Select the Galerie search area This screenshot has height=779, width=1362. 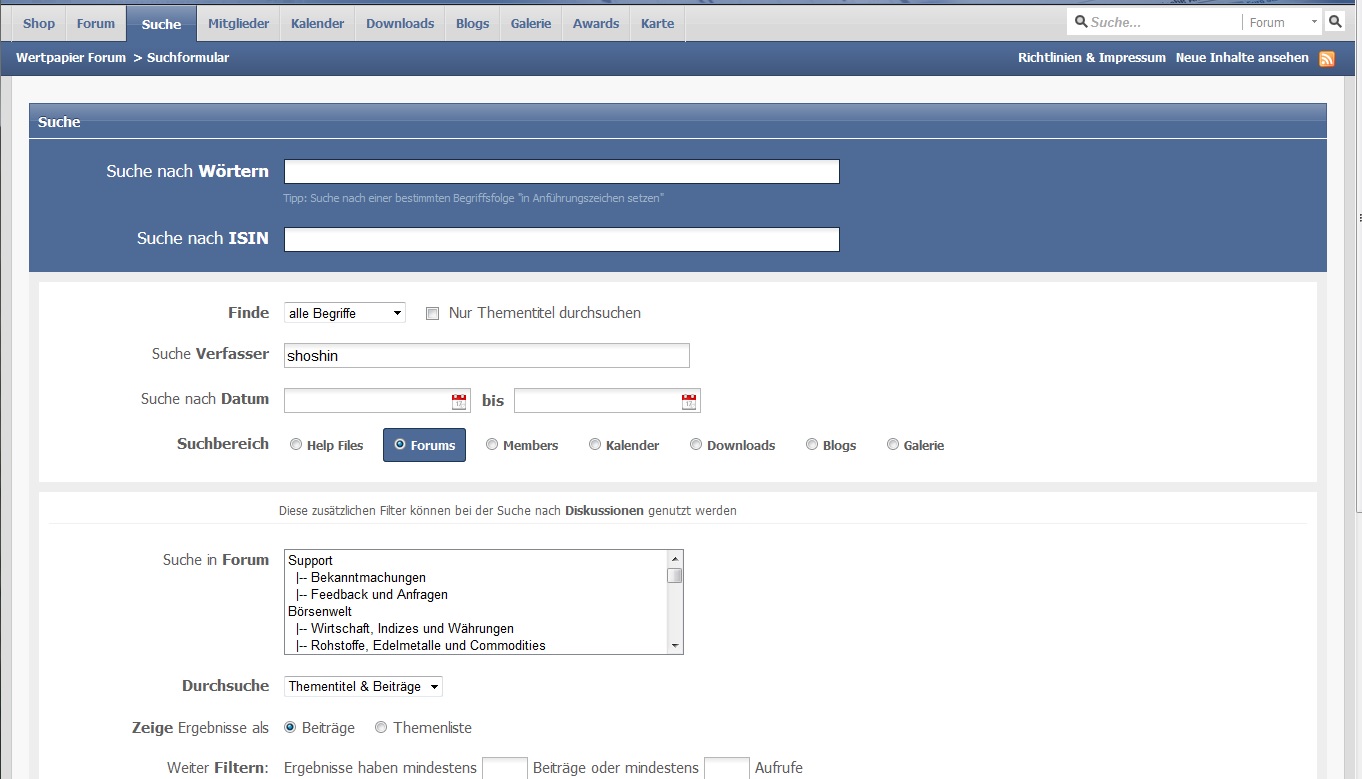tap(893, 445)
